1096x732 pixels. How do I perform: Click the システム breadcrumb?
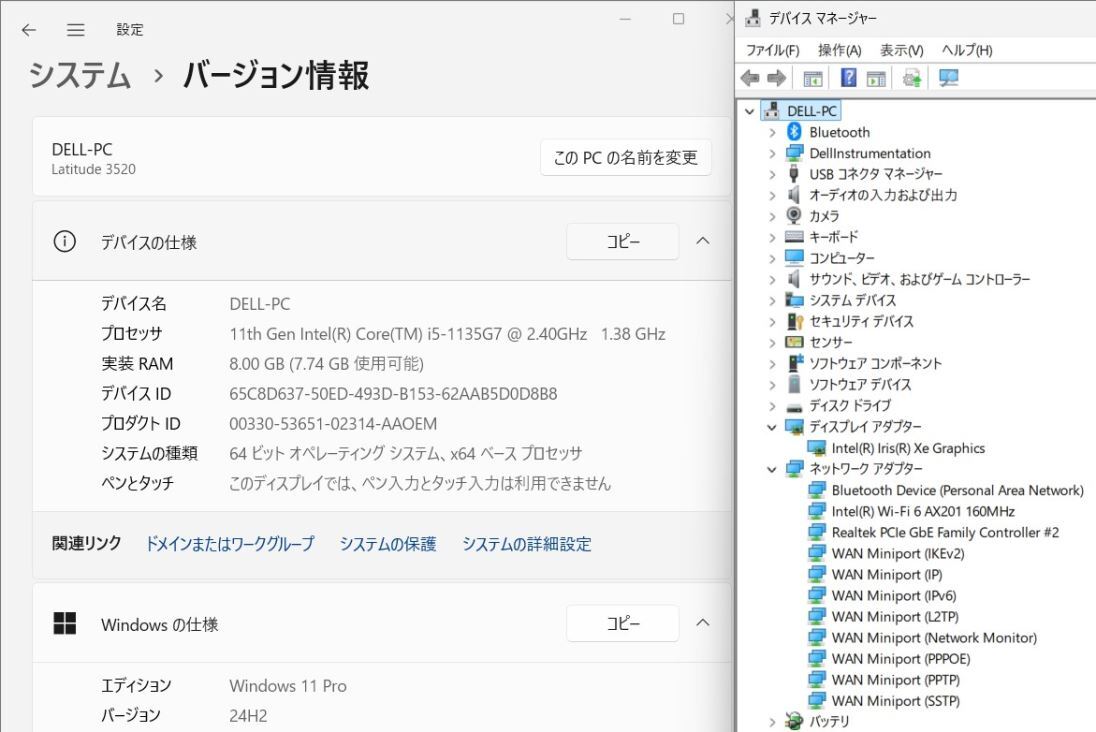click(x=80, y=75)
